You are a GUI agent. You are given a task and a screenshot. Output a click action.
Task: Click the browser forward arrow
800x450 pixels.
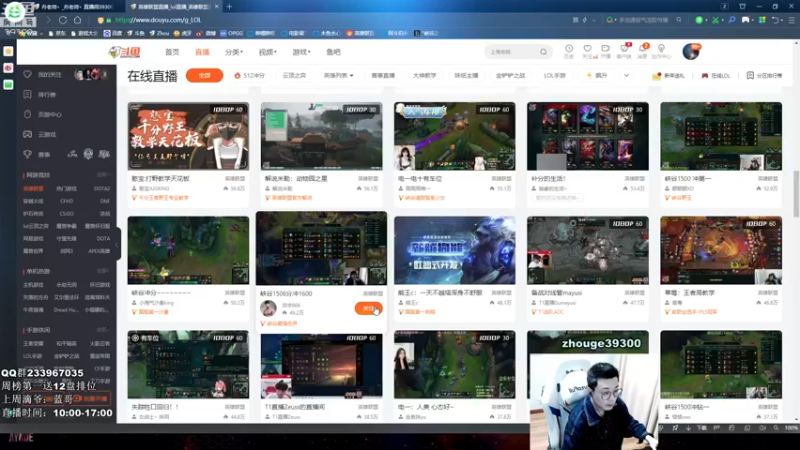click(x=48, y=20)
